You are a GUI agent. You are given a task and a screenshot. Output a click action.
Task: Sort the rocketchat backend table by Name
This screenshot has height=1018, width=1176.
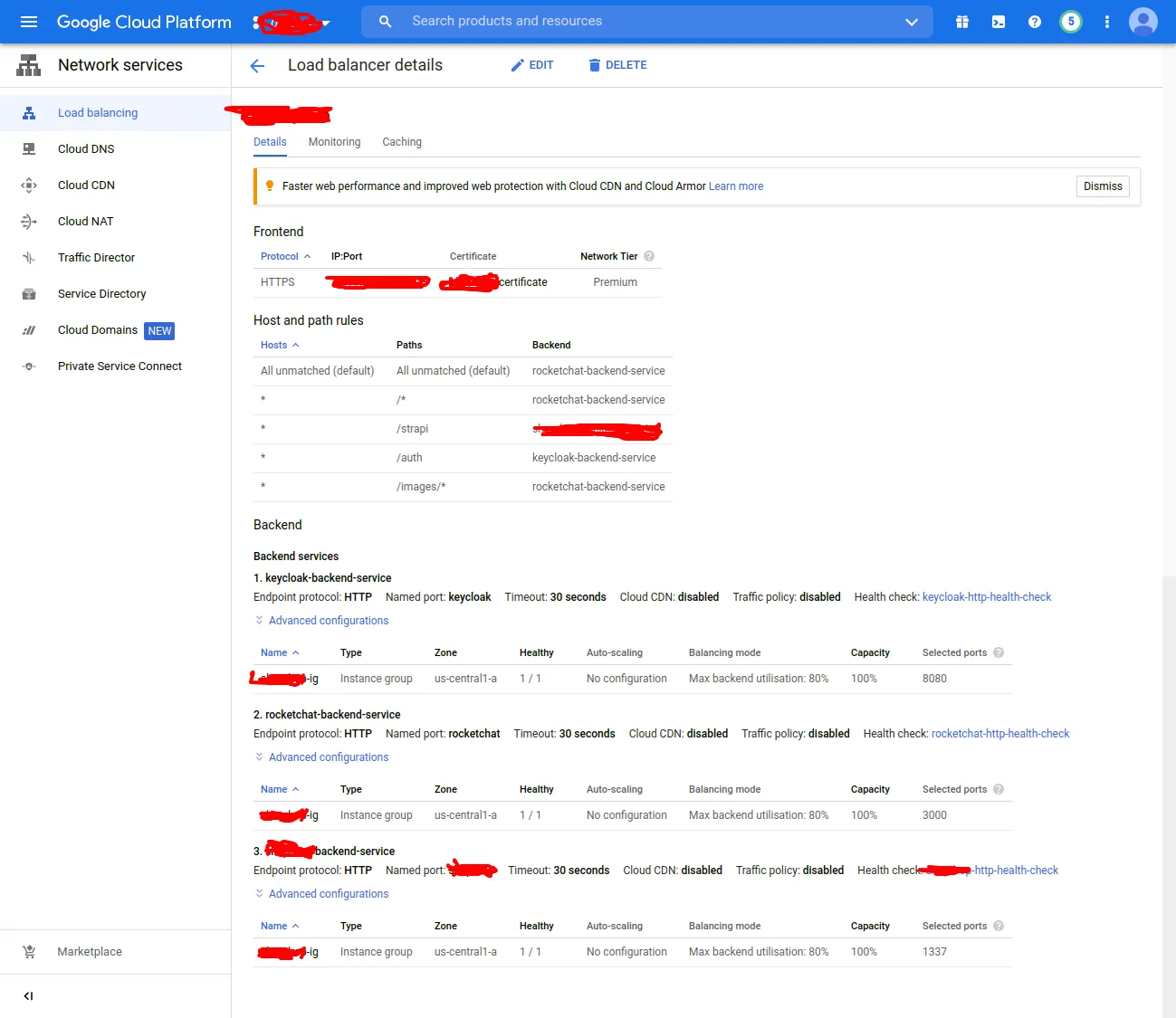(280, 789)
